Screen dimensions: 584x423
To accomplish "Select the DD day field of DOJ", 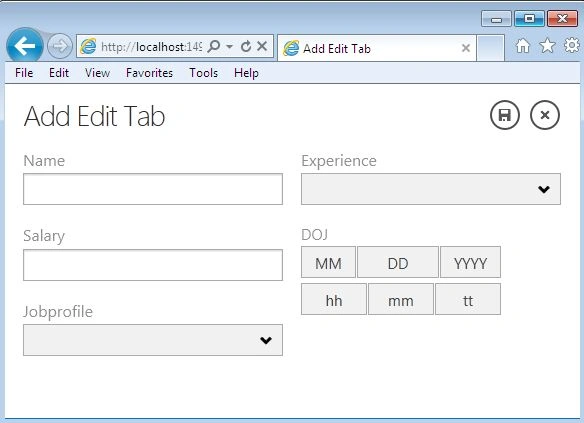I will tap(398, 262).
